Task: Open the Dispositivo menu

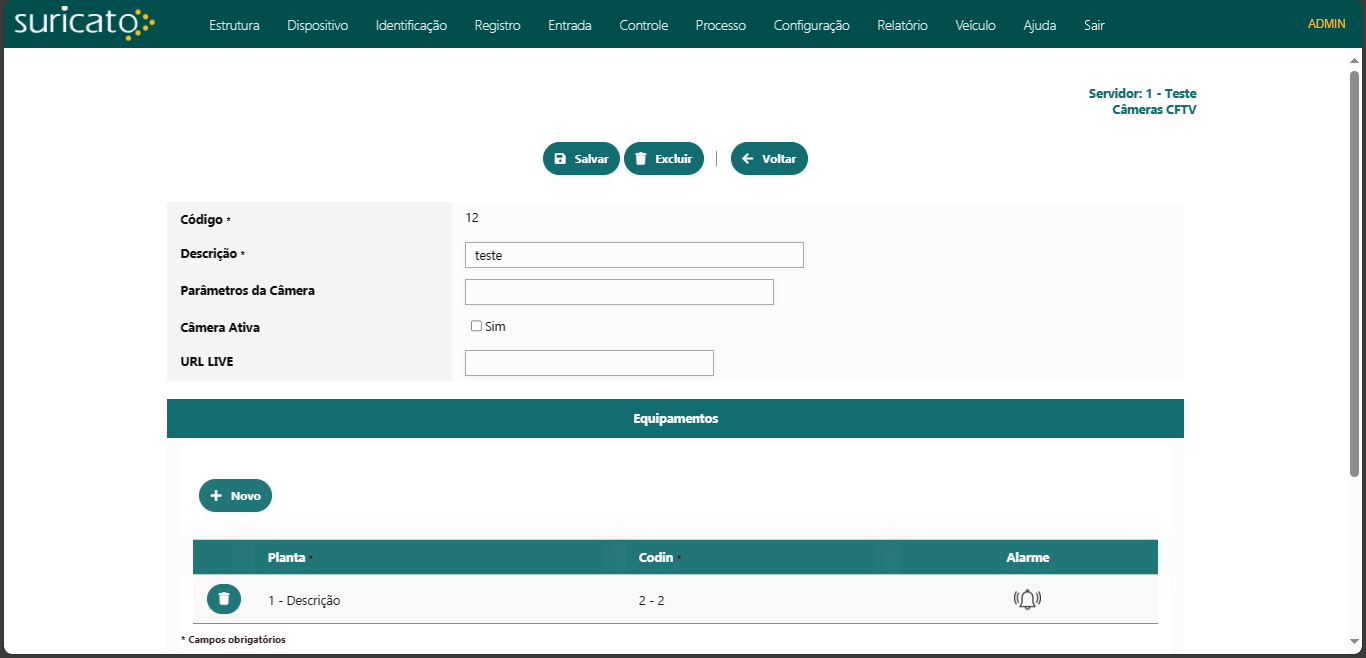Action: click(x=317, y=25)
